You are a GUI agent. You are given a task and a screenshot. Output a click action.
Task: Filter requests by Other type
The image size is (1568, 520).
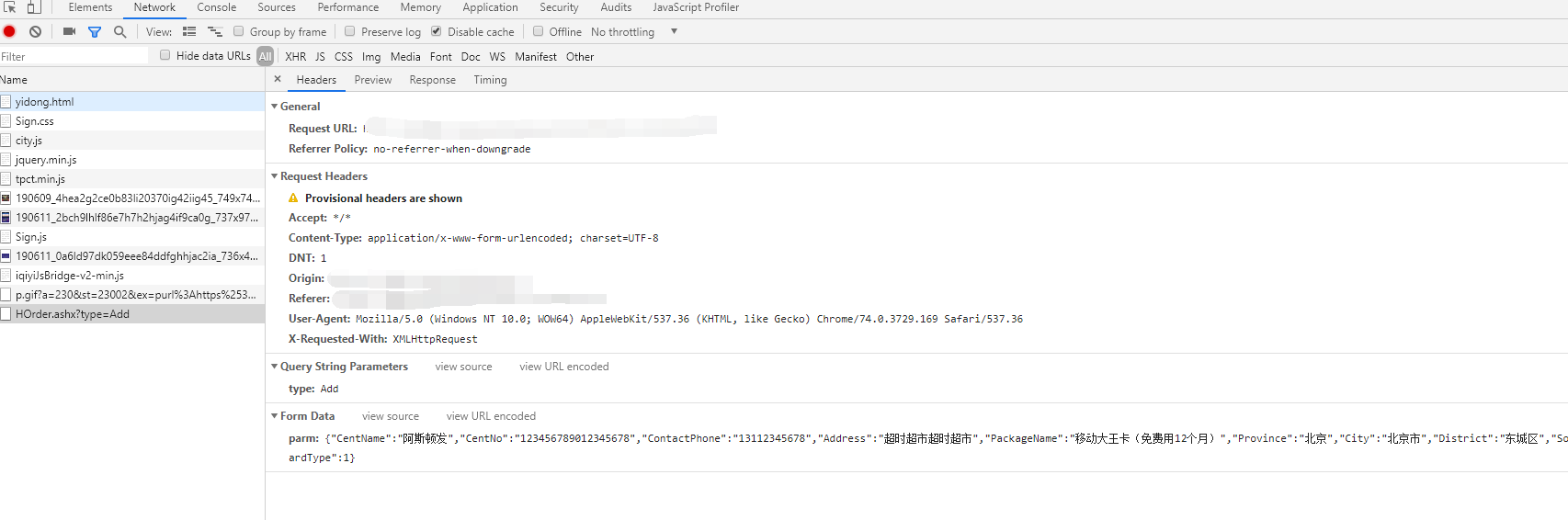(580, 56)
